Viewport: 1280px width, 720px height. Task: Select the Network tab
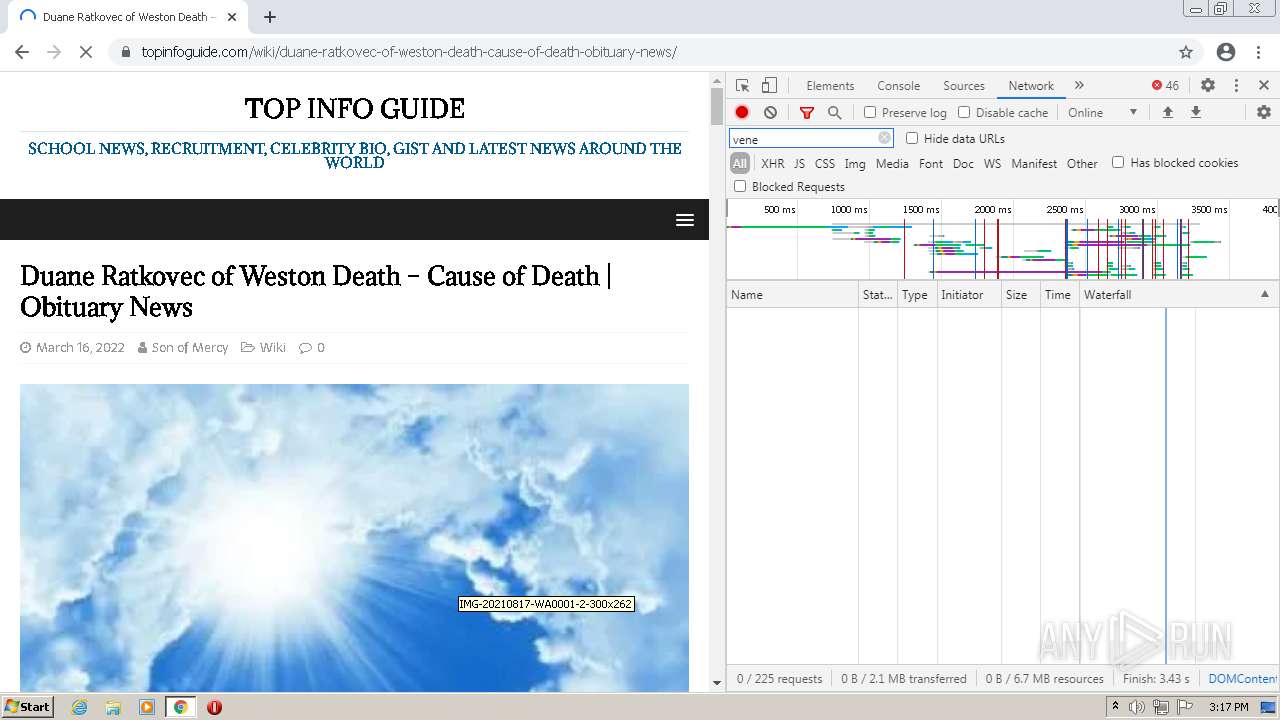[x=1031, y=86]
